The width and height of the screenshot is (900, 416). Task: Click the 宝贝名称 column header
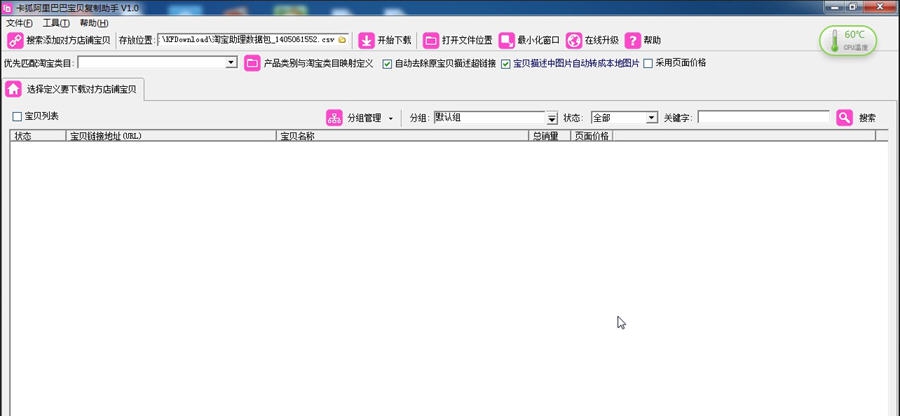click(x=402, y=136)
